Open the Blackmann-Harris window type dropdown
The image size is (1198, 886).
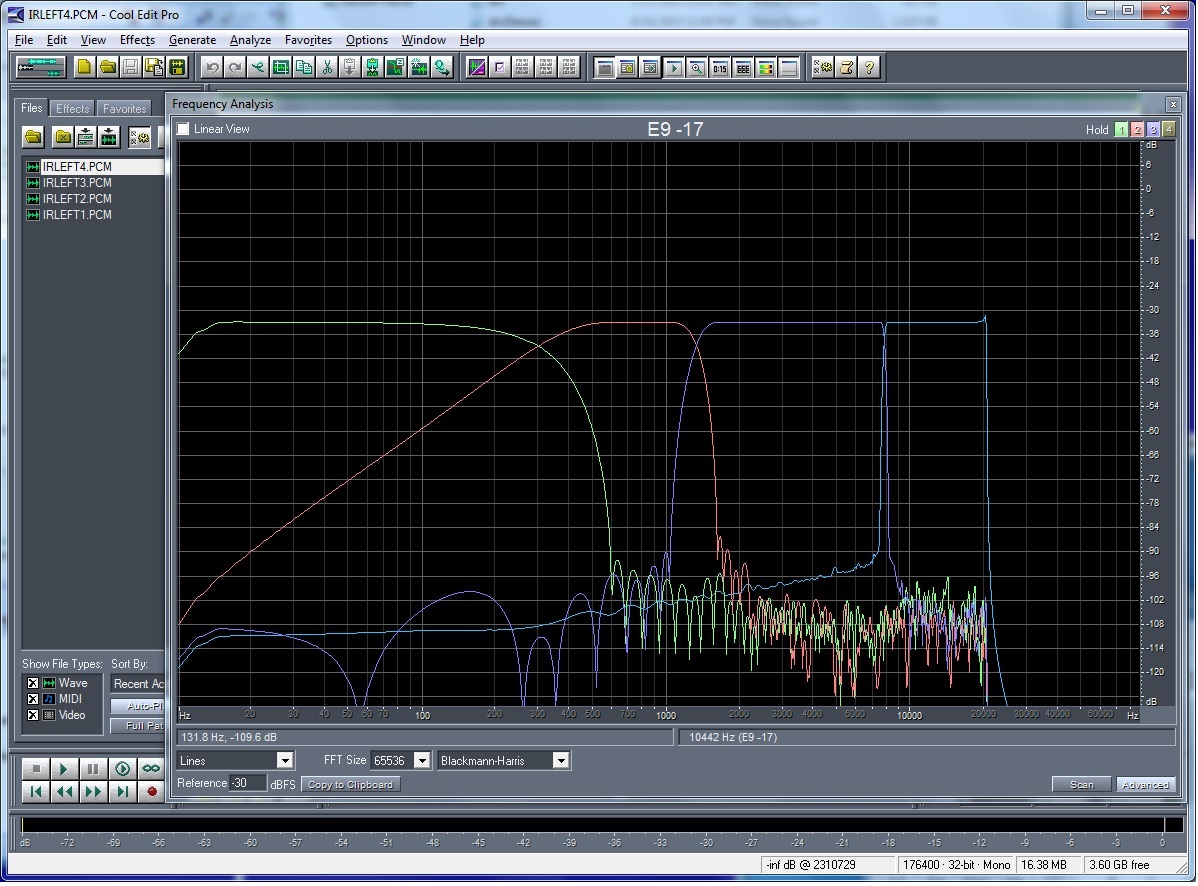561,761
